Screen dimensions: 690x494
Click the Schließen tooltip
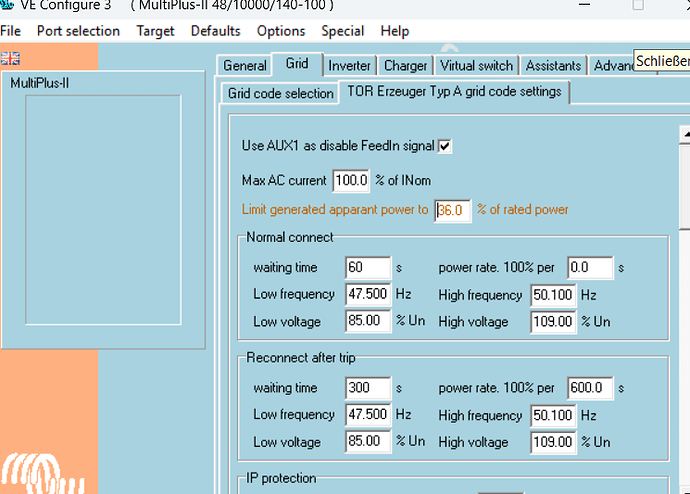coord(661,61)
